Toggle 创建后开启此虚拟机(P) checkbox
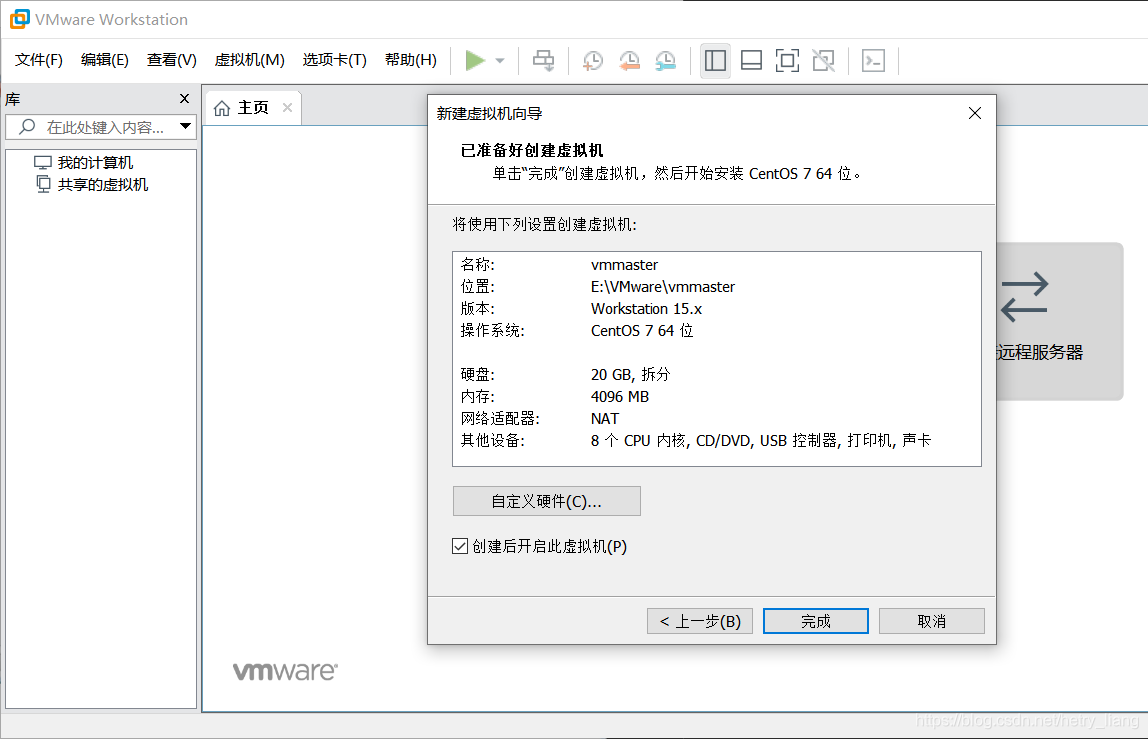Screen dimensions: 1148x739 point(460,546)
